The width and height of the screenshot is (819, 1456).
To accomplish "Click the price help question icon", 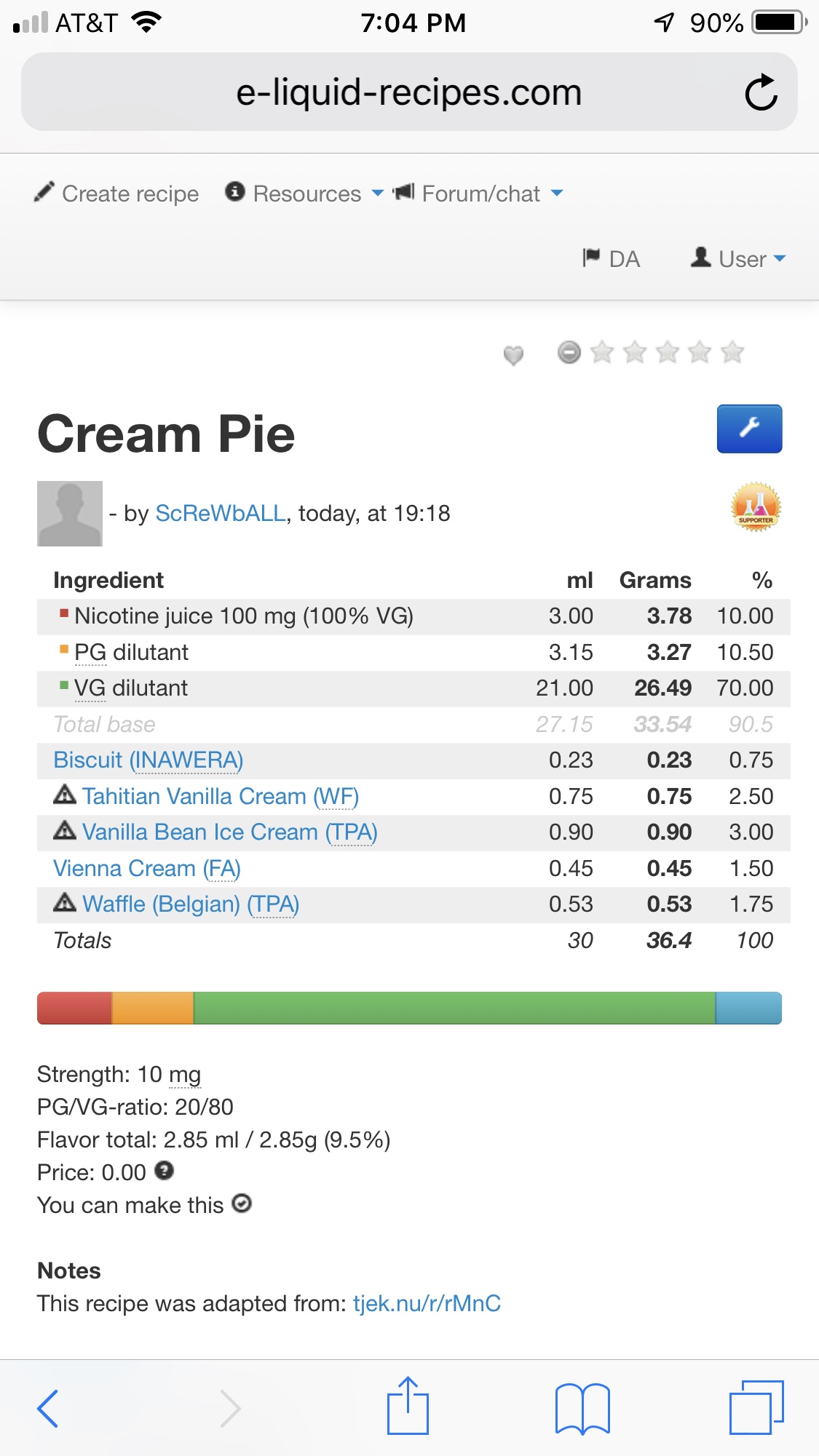I will point(165,1171).
